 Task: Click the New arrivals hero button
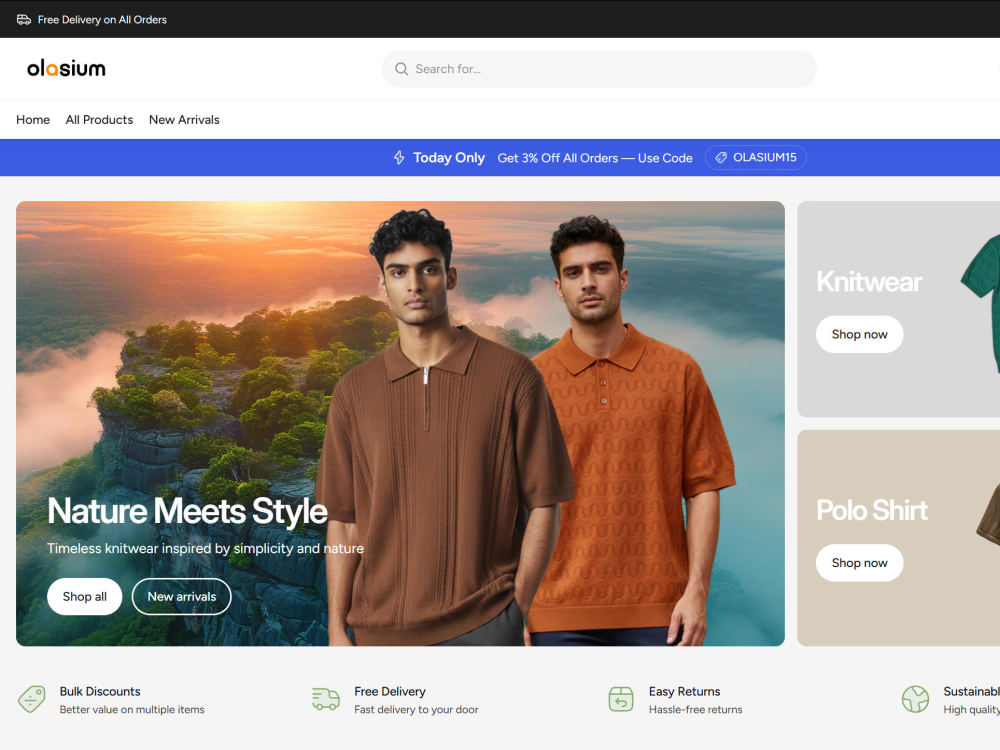(182, 596)
